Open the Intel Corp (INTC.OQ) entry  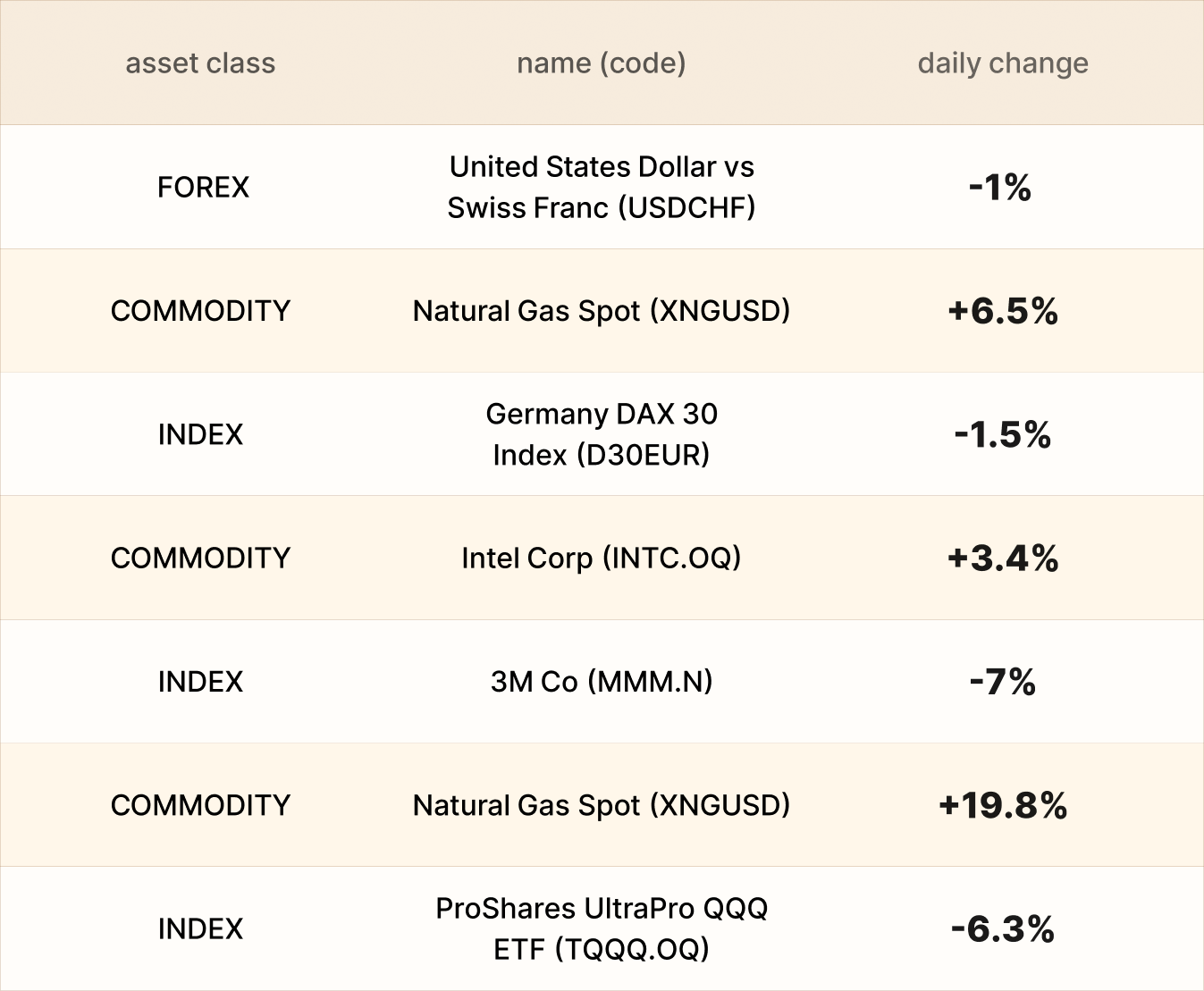click(601, 558)
